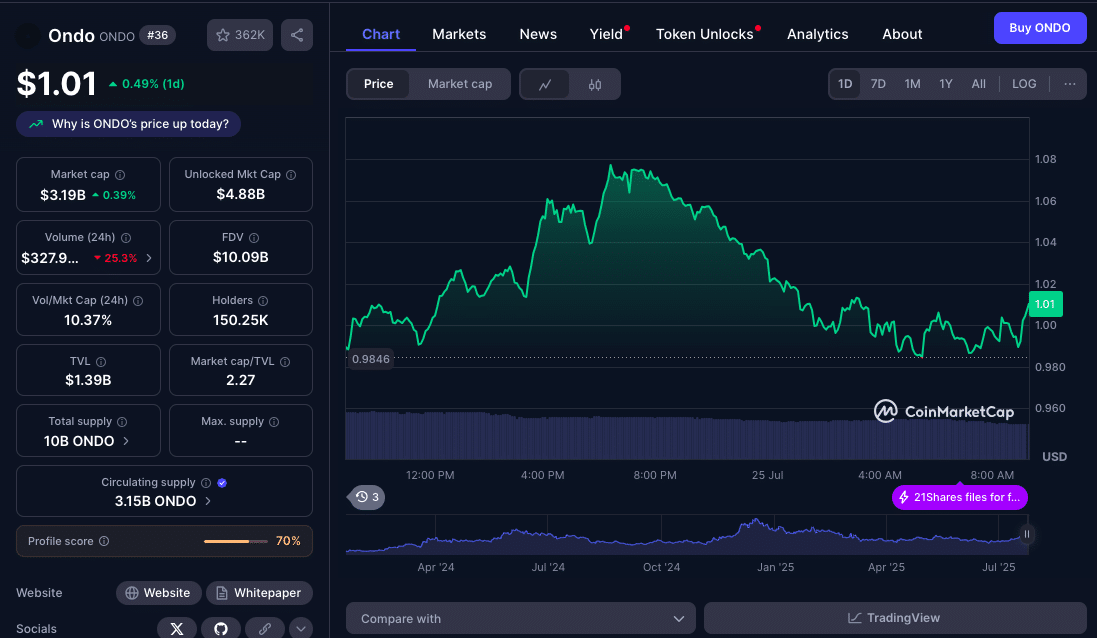Open the Analytics tab
The image size is (1097, 638).
[817, 34]
